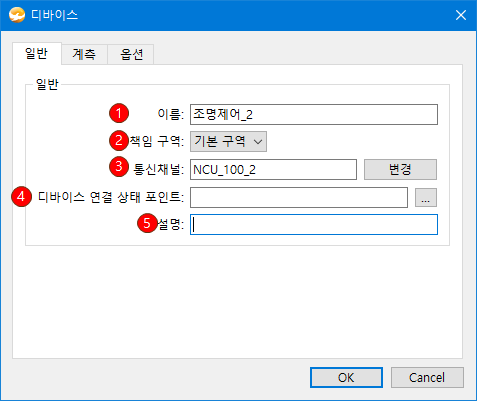Click the Cancel button

pos(427,378)
